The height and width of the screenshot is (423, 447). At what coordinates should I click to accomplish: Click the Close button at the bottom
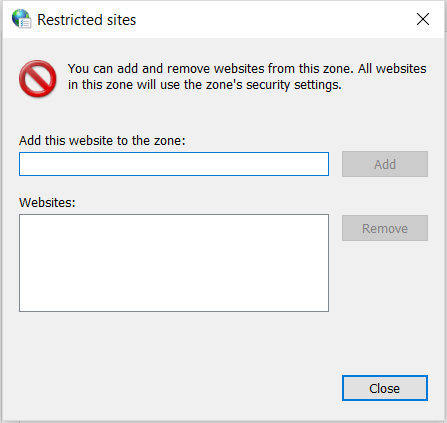385,388
